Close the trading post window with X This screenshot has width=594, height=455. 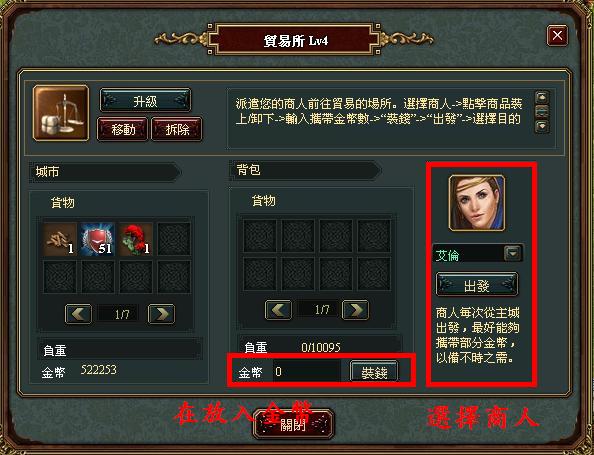pyautogui.click(x=557, y=36)
